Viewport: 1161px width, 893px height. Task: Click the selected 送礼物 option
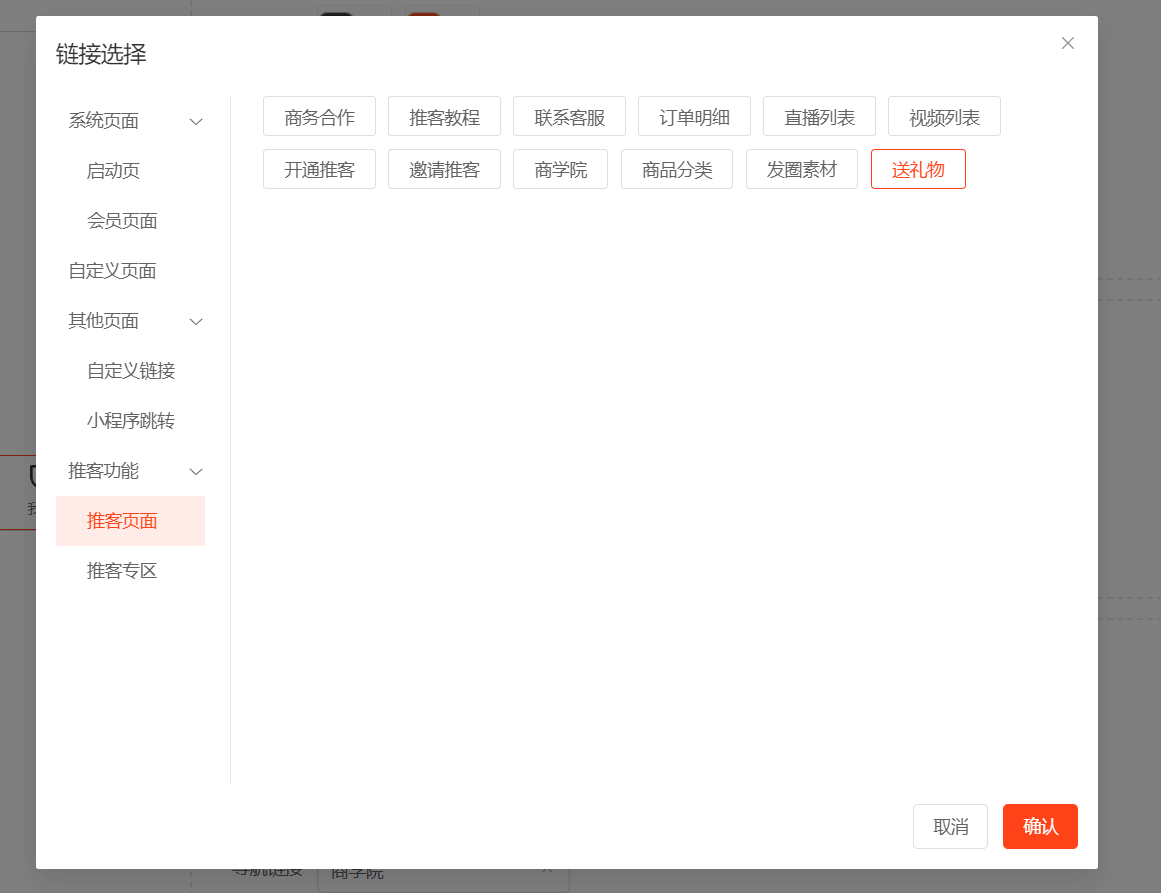click(918, 170)
